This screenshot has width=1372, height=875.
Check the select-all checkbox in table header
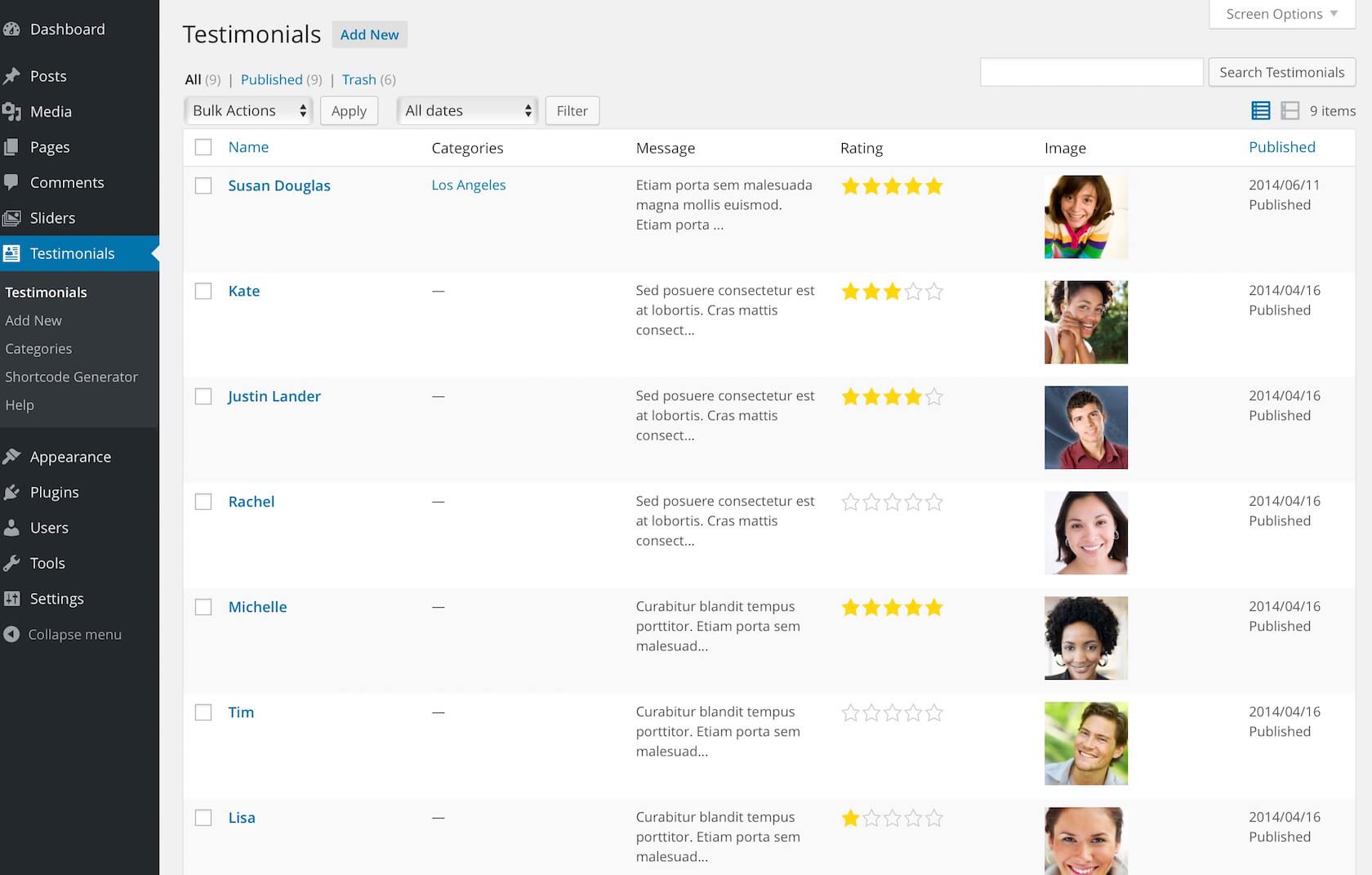203,147
